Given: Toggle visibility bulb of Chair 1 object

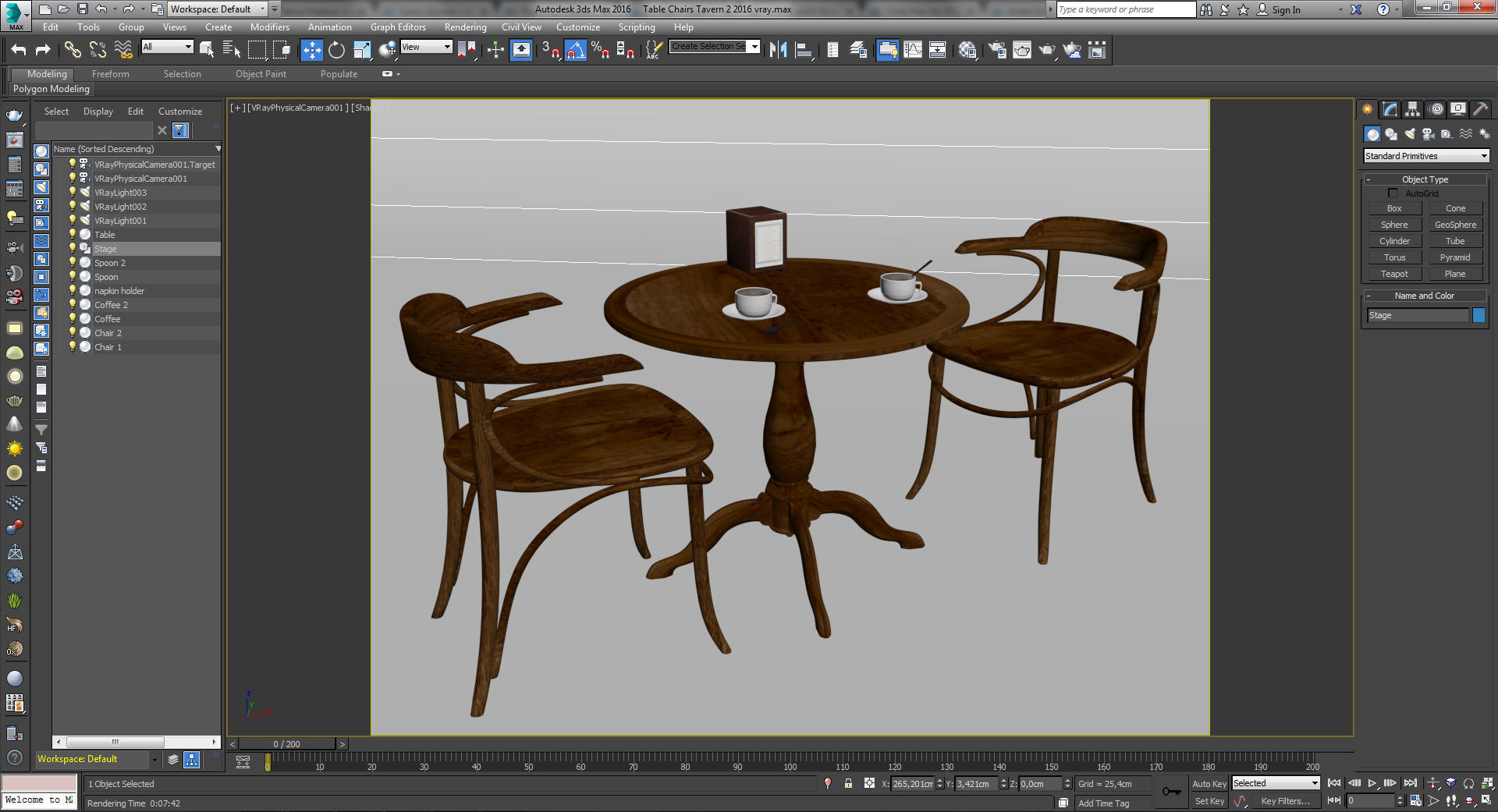Looking at the screenshot, I should tap(73, 346).
